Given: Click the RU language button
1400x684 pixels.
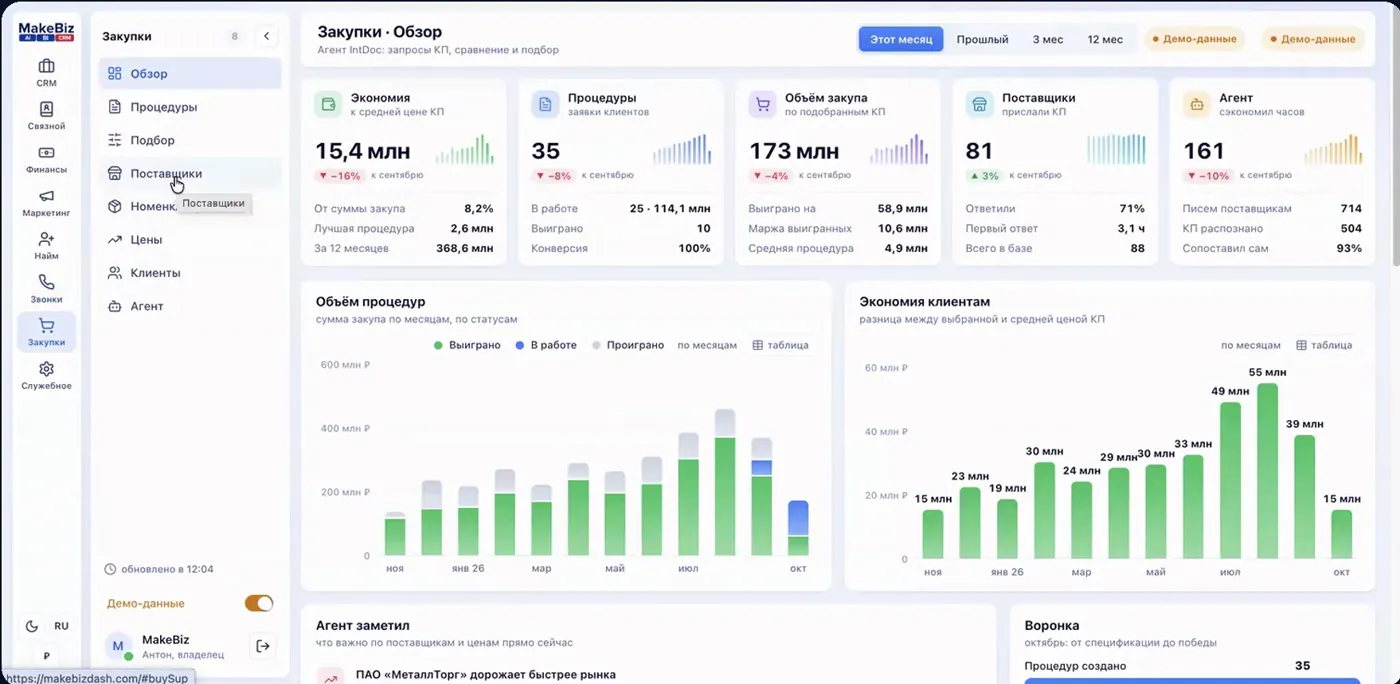Looking at the screenshot, I should 61,626.
